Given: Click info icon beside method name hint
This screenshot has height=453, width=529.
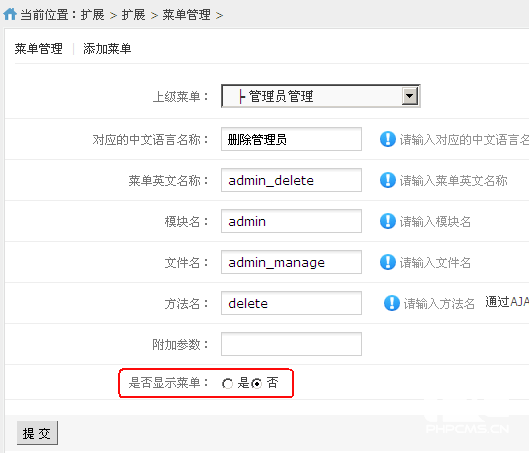Looking at the screenshot, I should click(x=392, y=303).
